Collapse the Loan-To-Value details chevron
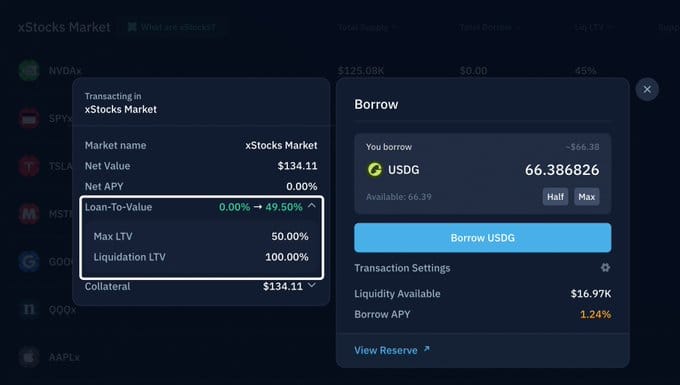This screenshot has width=680, height=385. 311,206
